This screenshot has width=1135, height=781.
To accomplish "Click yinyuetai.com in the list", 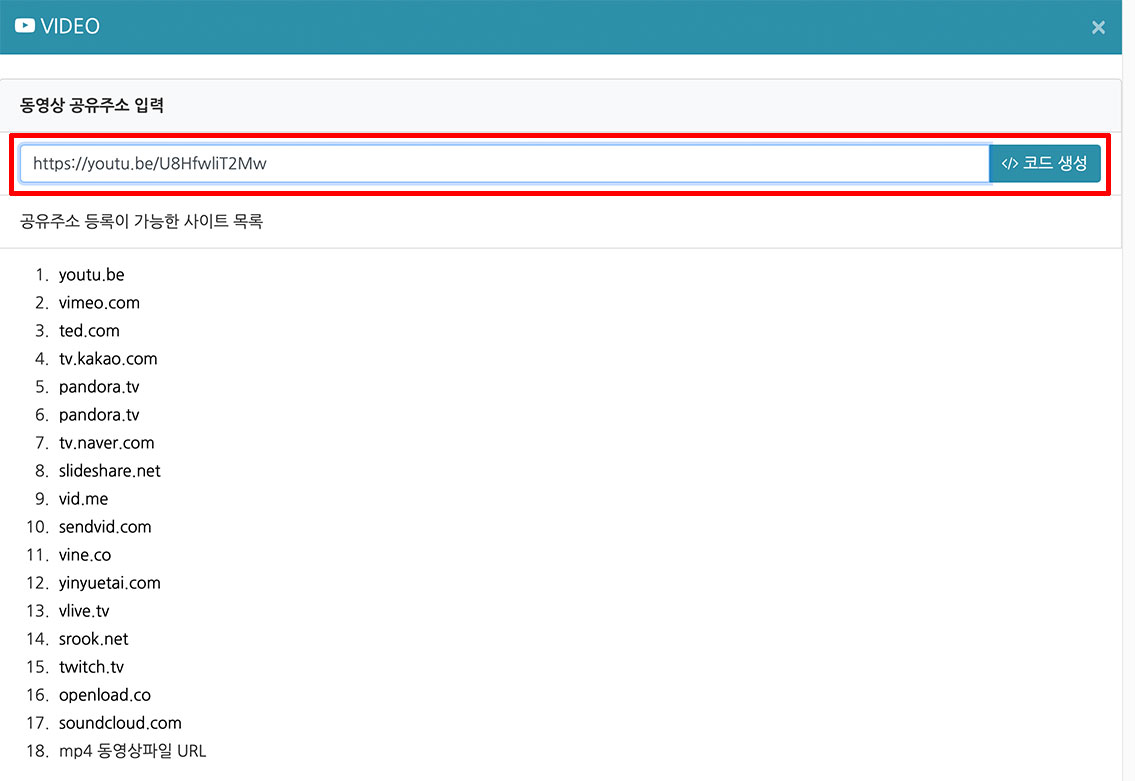I will tap(109, 583).
